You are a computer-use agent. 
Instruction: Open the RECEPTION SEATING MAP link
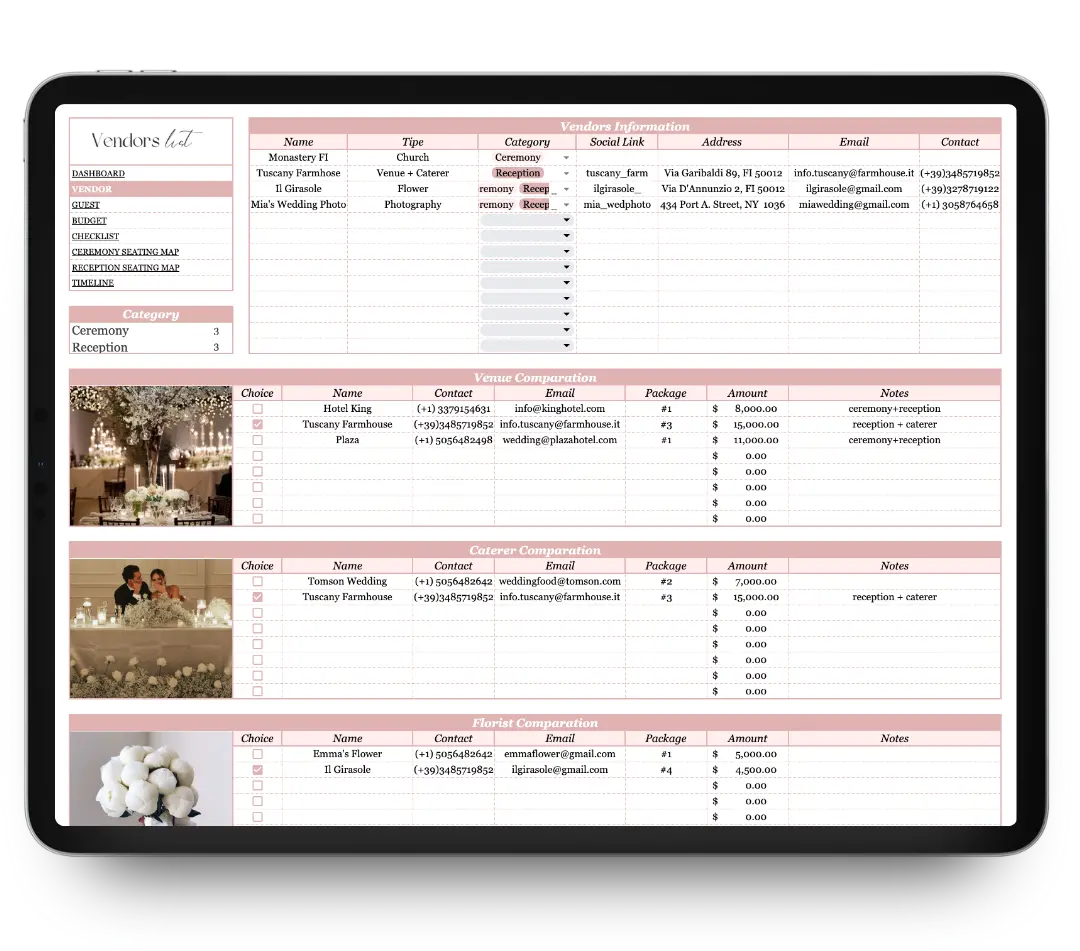click(x=125, y=268)
